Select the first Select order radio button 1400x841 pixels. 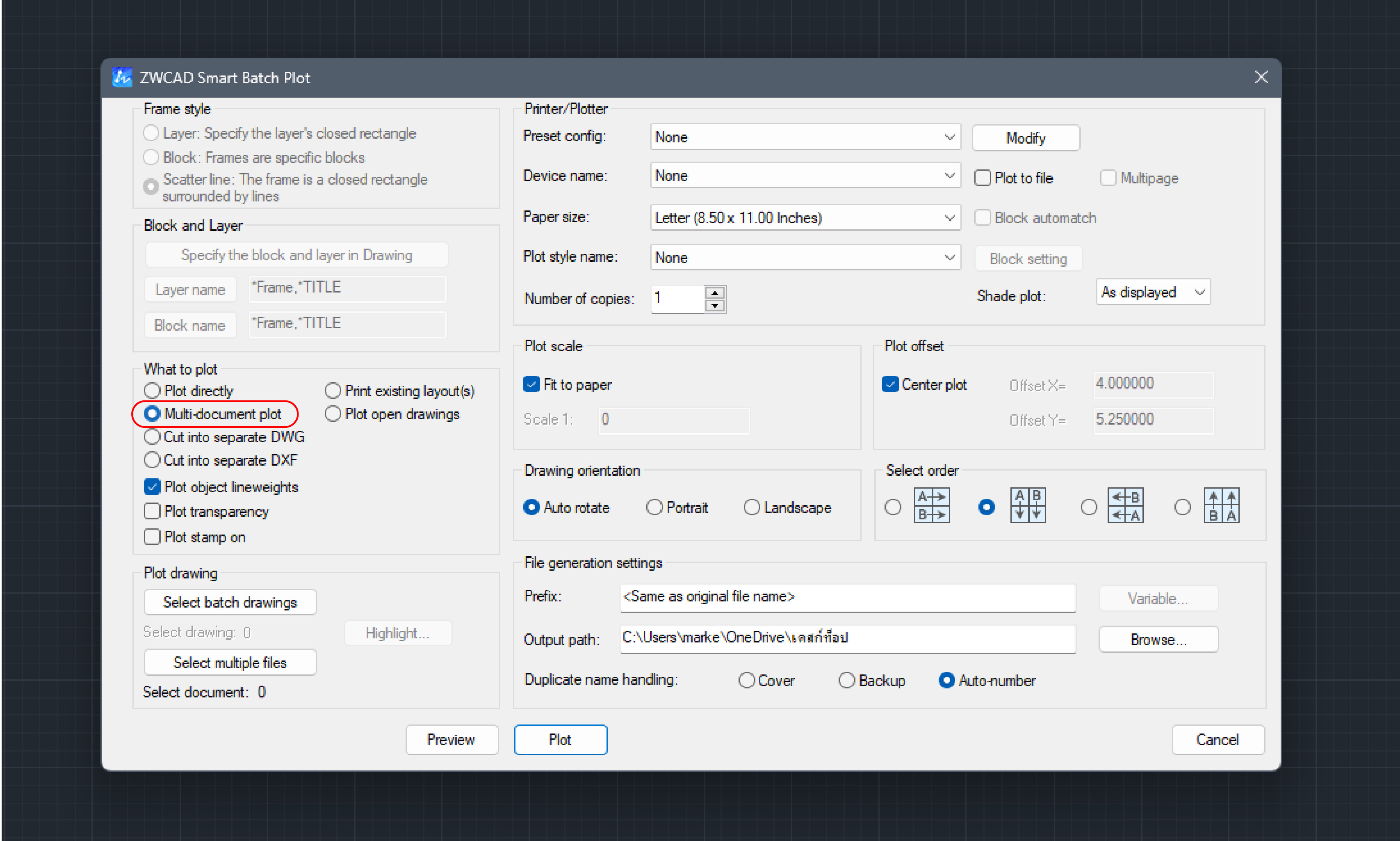[x=893, y=507]
